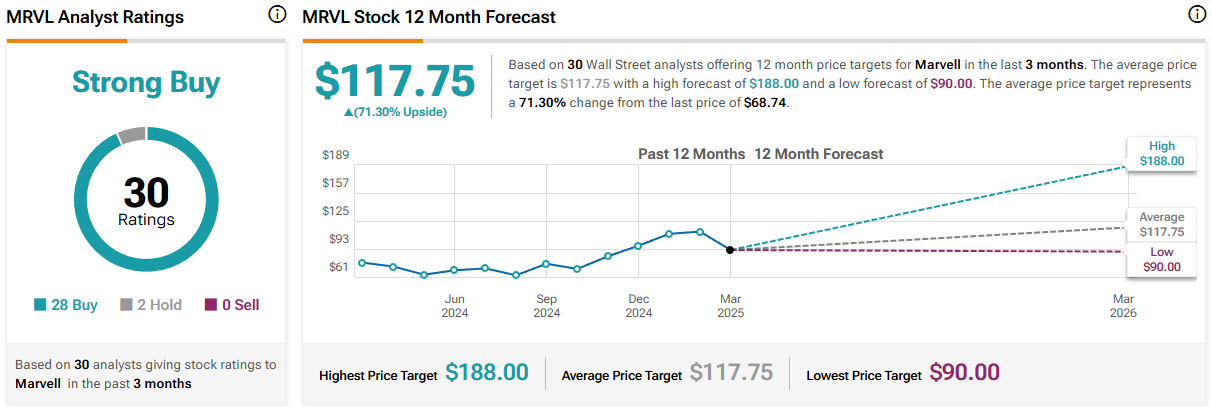Click the Past 12 Months chart heading
The width and height of the screenshot is (1212, 407).
point(692,154)
